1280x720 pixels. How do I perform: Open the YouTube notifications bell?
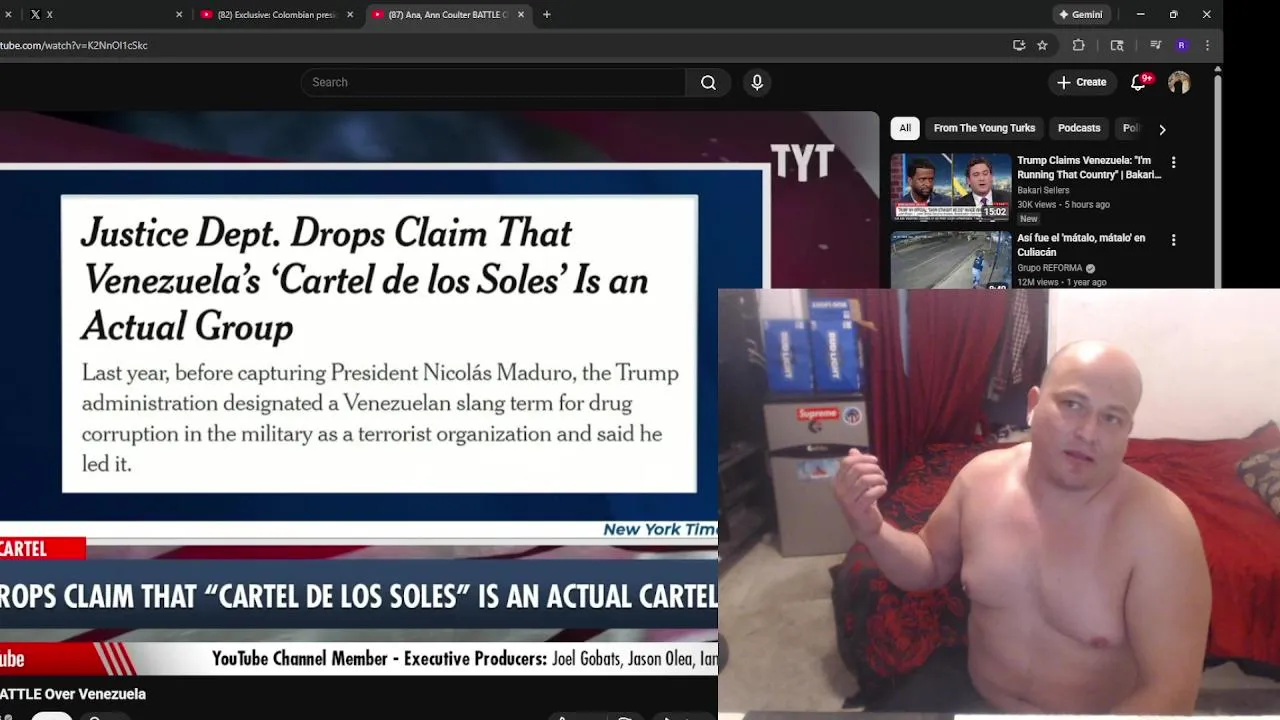1138,82
